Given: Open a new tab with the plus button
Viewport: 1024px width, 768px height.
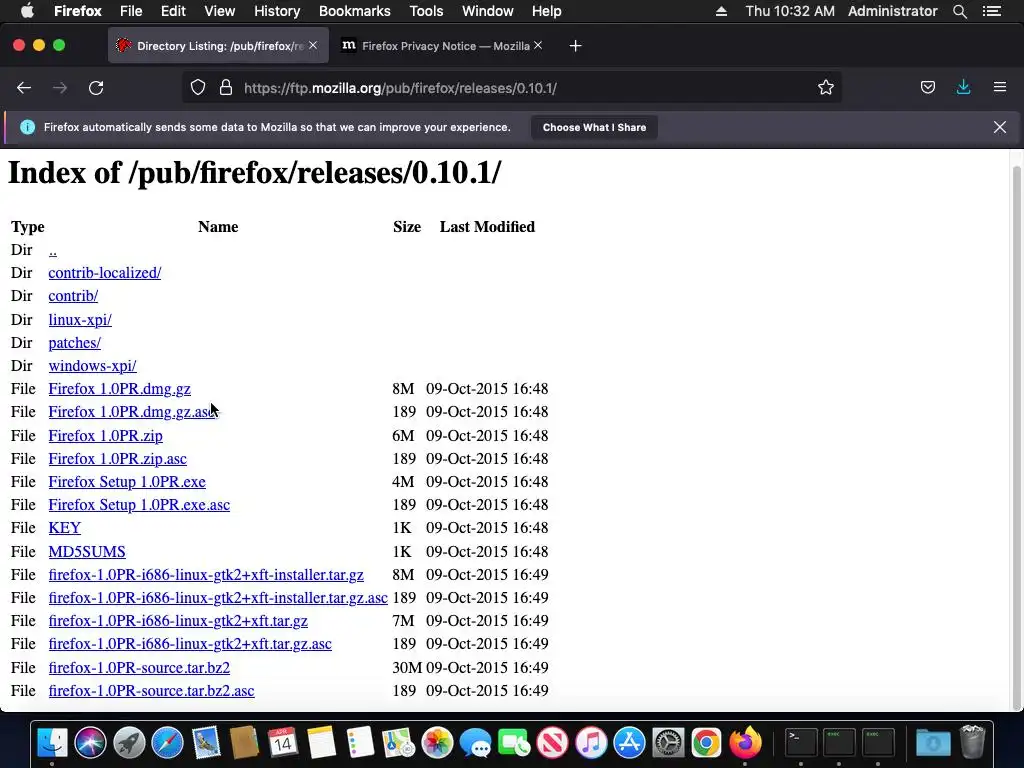Looking at the screenshot, I should 575,46.
